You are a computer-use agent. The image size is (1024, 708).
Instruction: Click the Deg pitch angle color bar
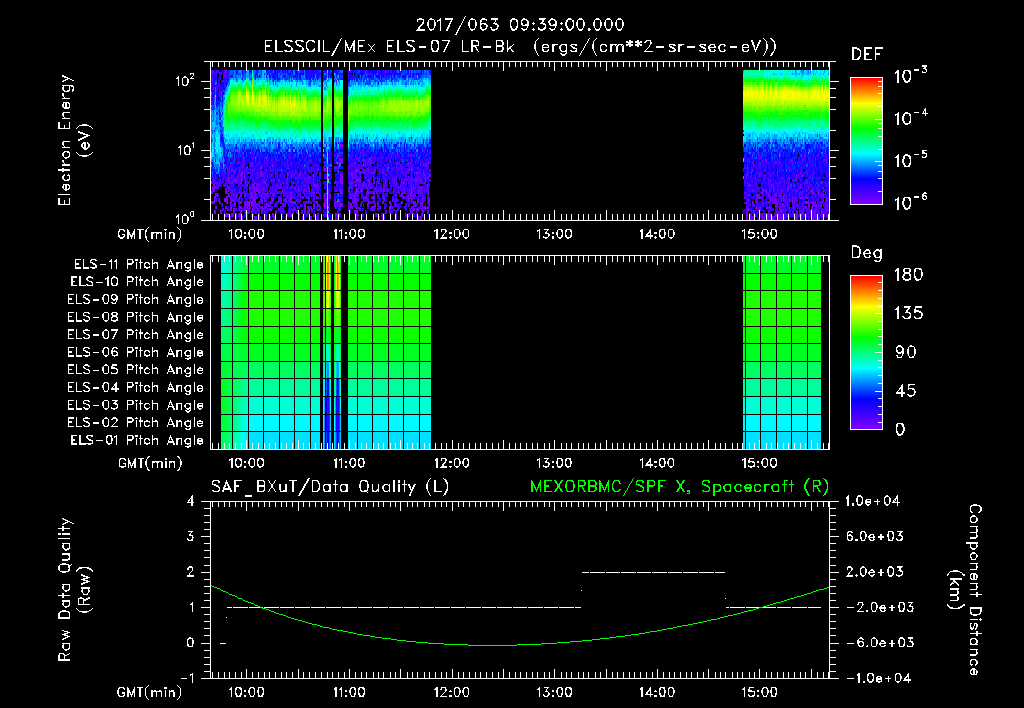867,353
